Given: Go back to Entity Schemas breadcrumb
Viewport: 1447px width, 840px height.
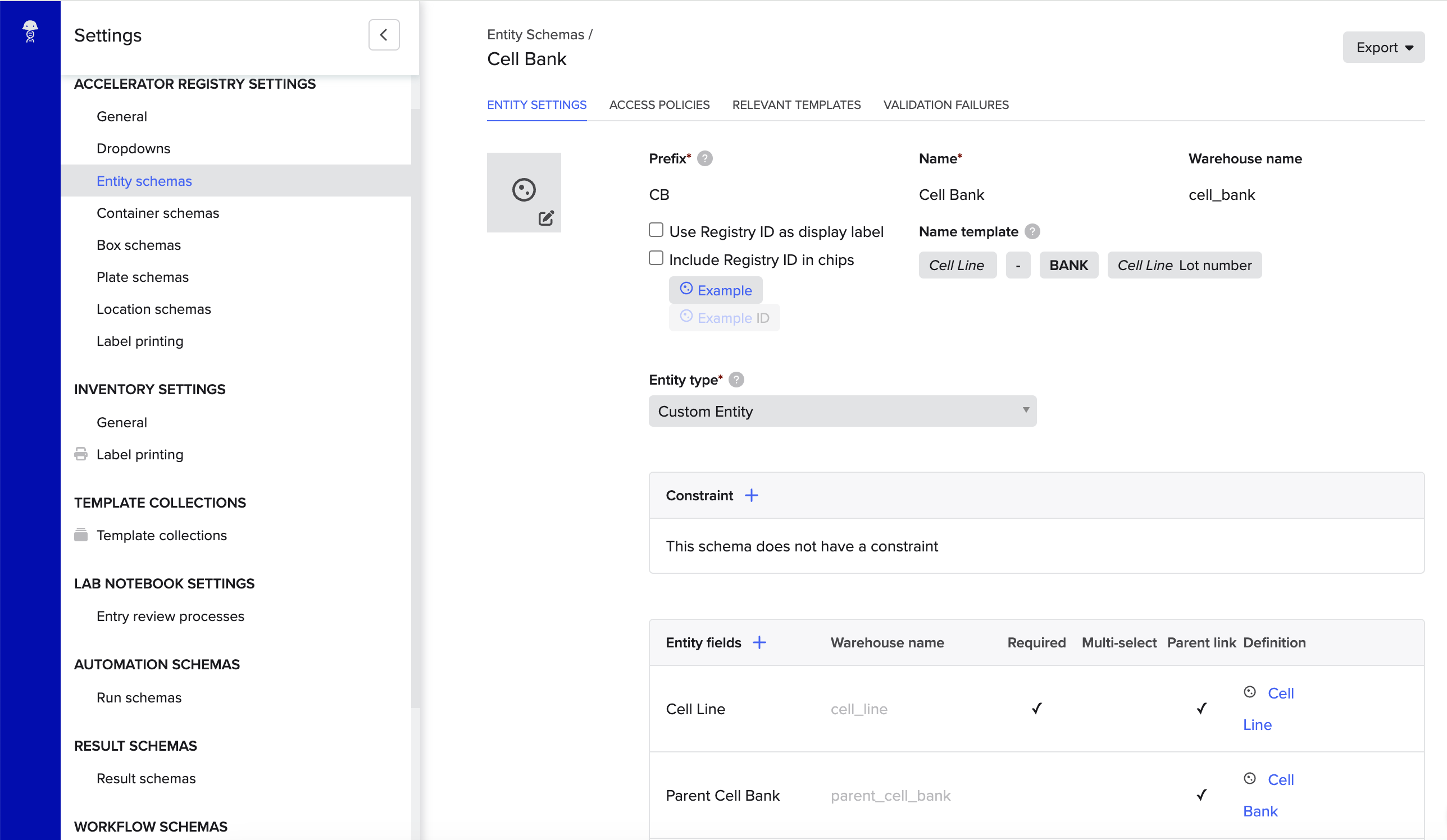Looking at the screenshot, I should [x=535, y=34].
